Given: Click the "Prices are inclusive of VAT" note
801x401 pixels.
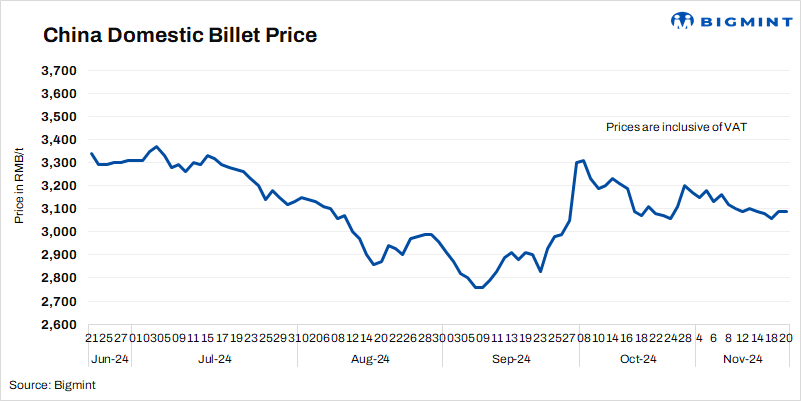Looking at the screenshot, I should (x=677, y=128).
